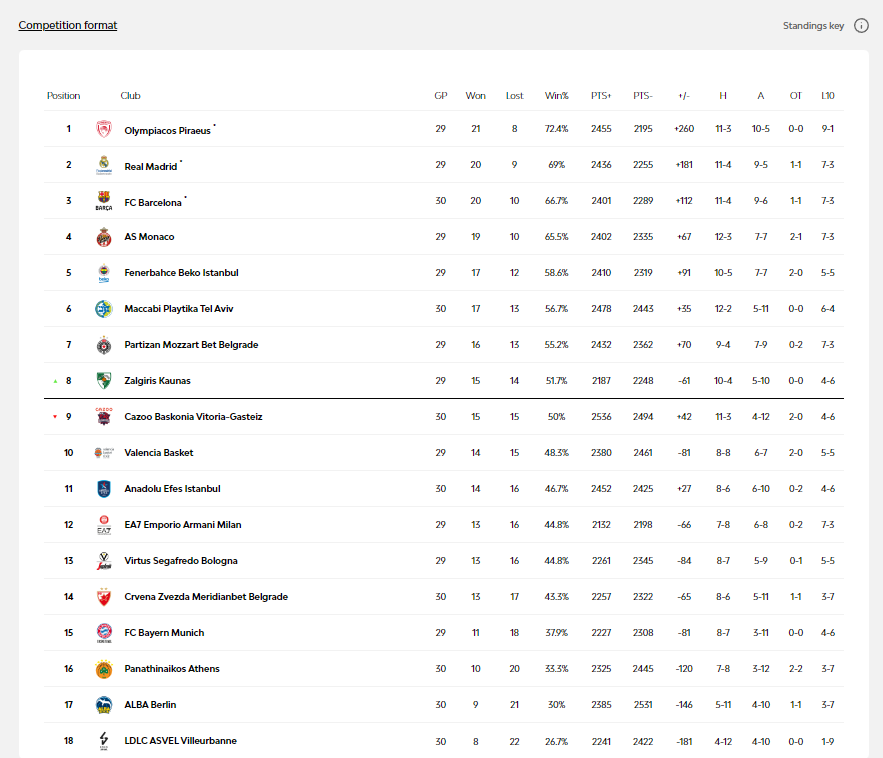
Task: Click the FC Barcelona crest icon
Action: point(104,201)
